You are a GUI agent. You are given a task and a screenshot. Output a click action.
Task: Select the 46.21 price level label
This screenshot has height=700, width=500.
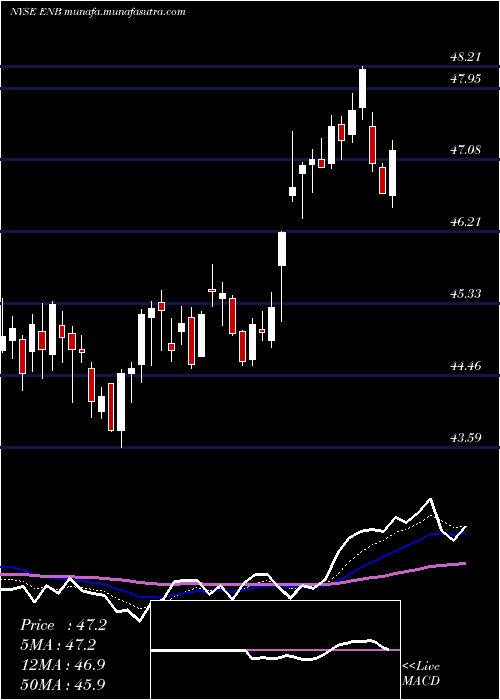[466, 221]
